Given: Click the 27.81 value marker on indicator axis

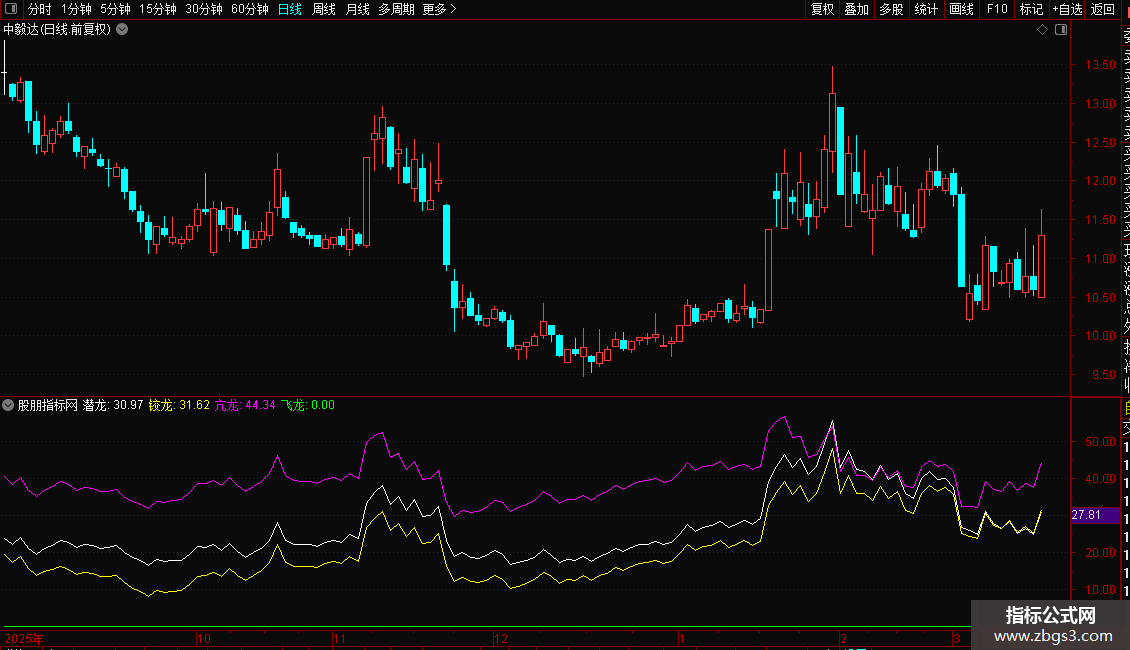Looking at the screenshot, I should pos(1086,515).
